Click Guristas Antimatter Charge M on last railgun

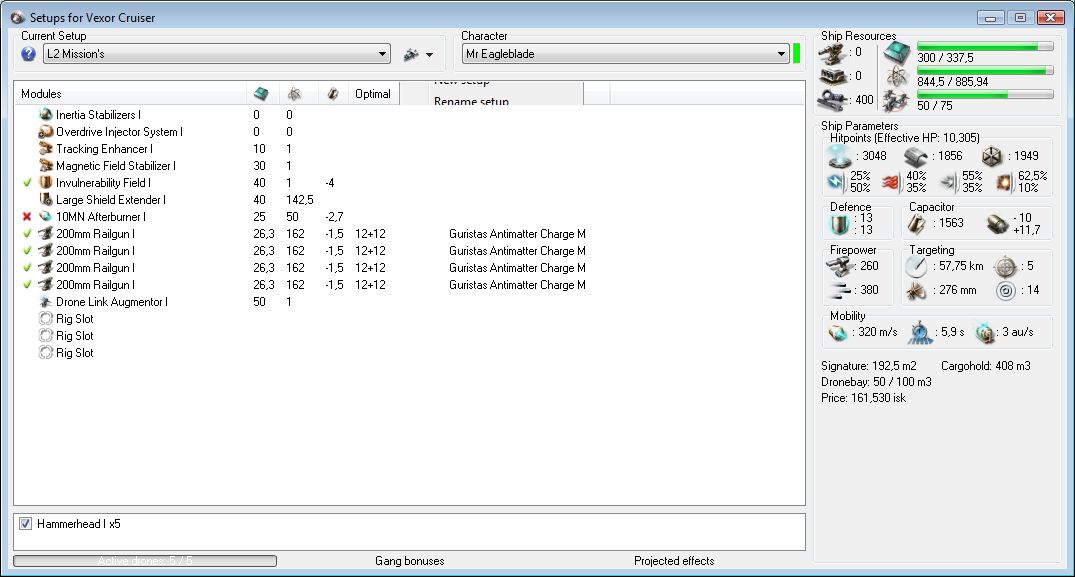click(x=517, y=284)
